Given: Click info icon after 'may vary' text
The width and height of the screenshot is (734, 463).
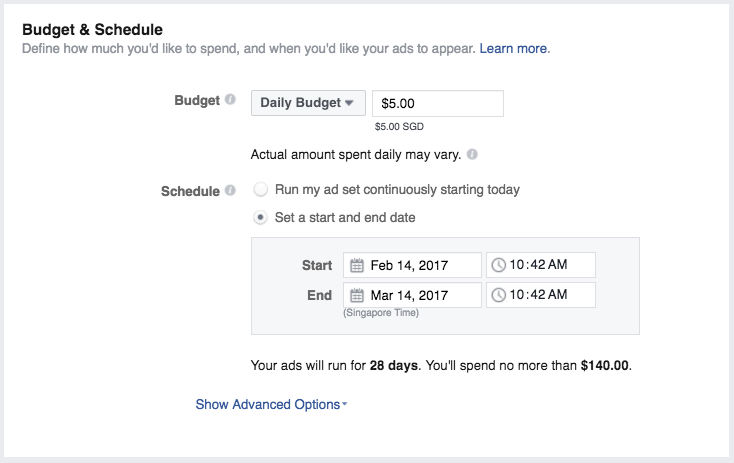Looking at the screenshot, I should click(472, 155).
